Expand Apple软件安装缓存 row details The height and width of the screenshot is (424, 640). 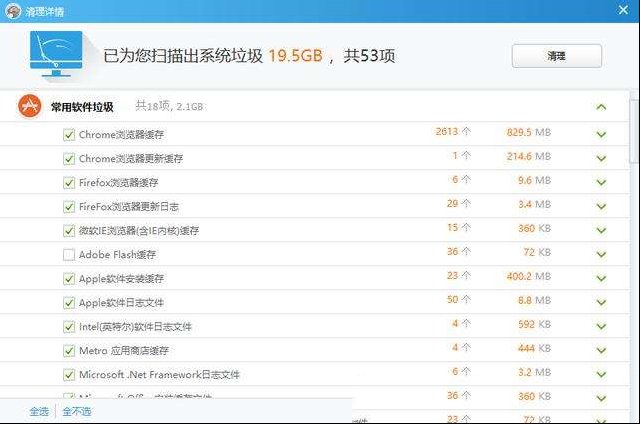pyautogui.click(x=601, y=279)
